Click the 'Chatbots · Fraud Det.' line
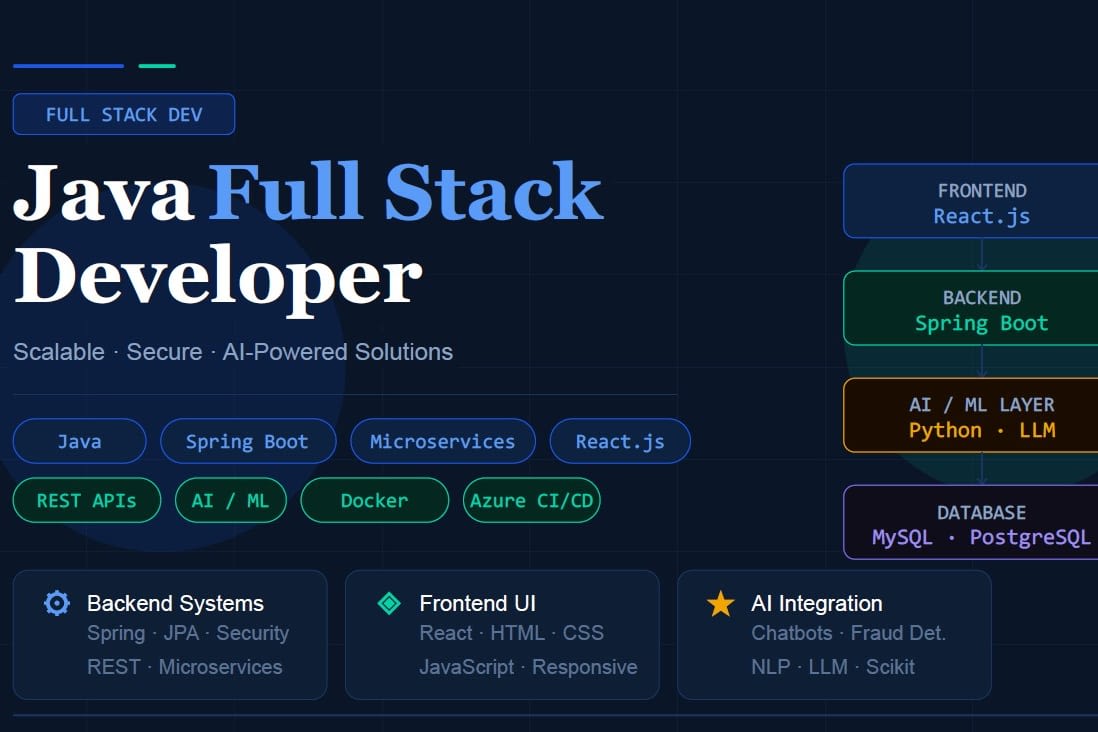The height and width of the screenshot is (732, 1098). point(849,633)
